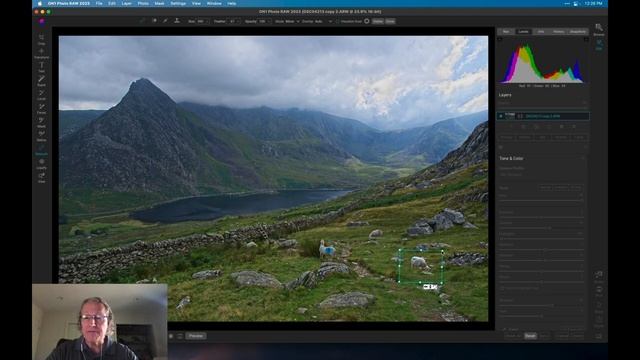Switch to the History tab
The height and width of the screenshot is (360, 640).
(x=558, y=31)
